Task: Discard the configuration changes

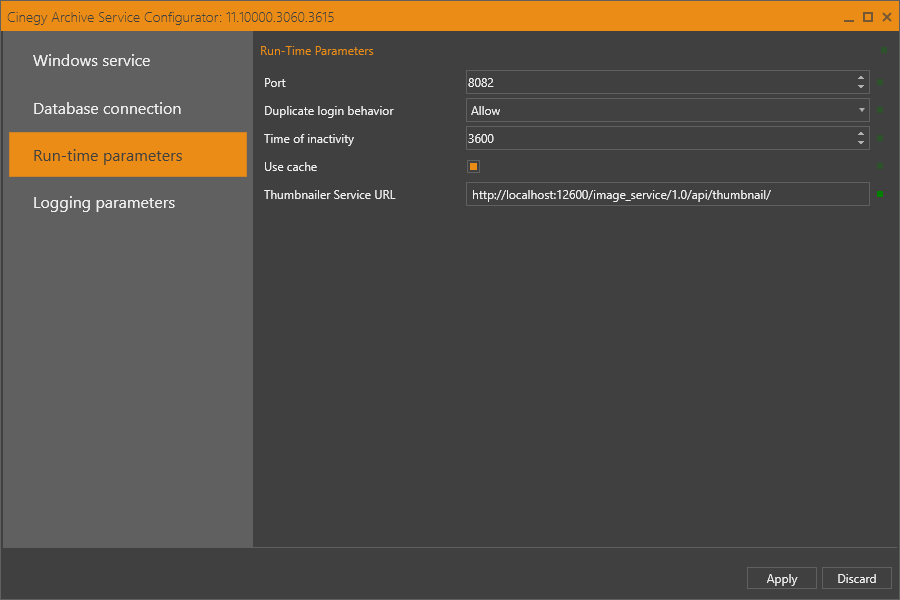Action: [856, 578]
